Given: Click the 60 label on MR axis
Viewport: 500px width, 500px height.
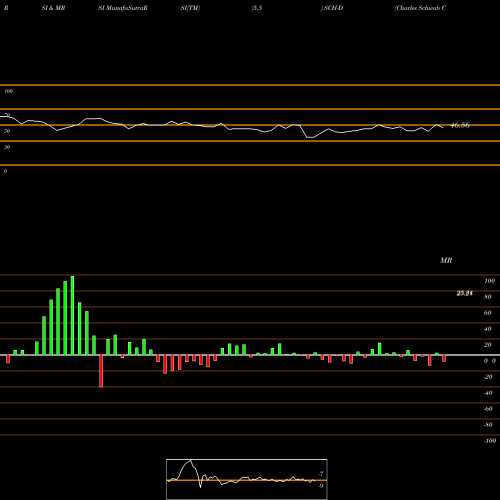Looking at the screenshot, I should click(488, 313).
